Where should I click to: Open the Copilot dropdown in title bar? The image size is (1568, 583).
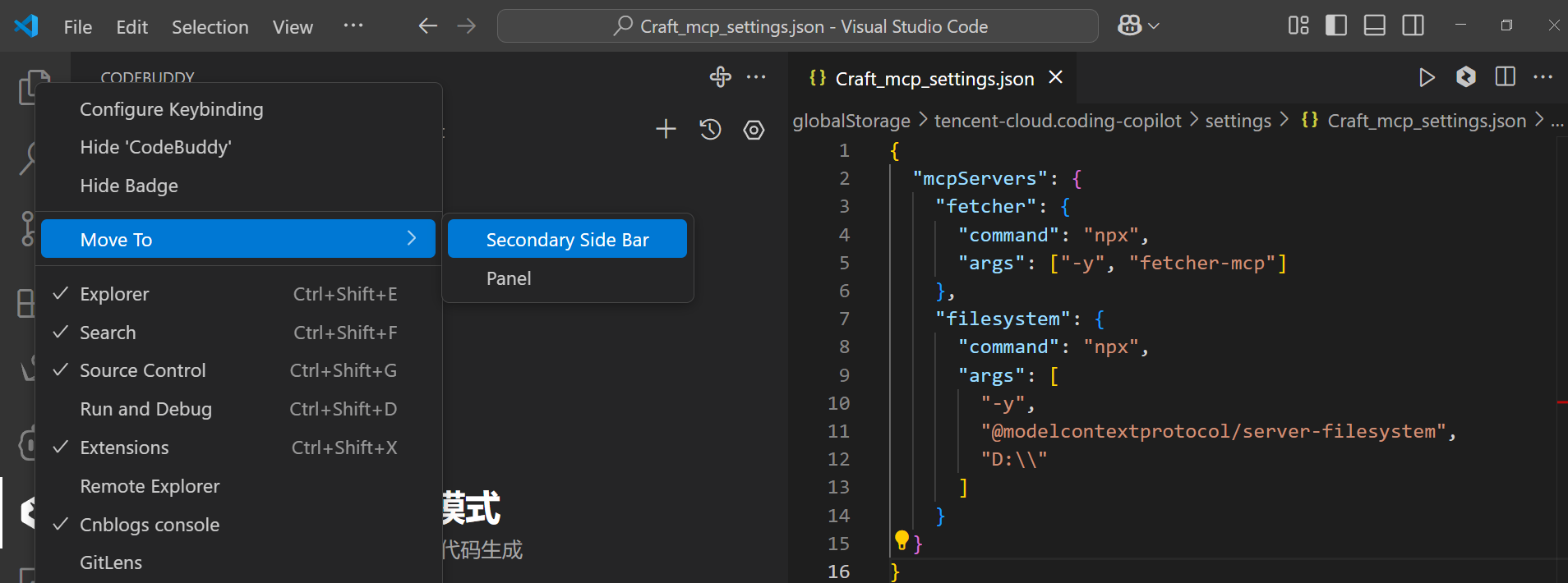1138,25
